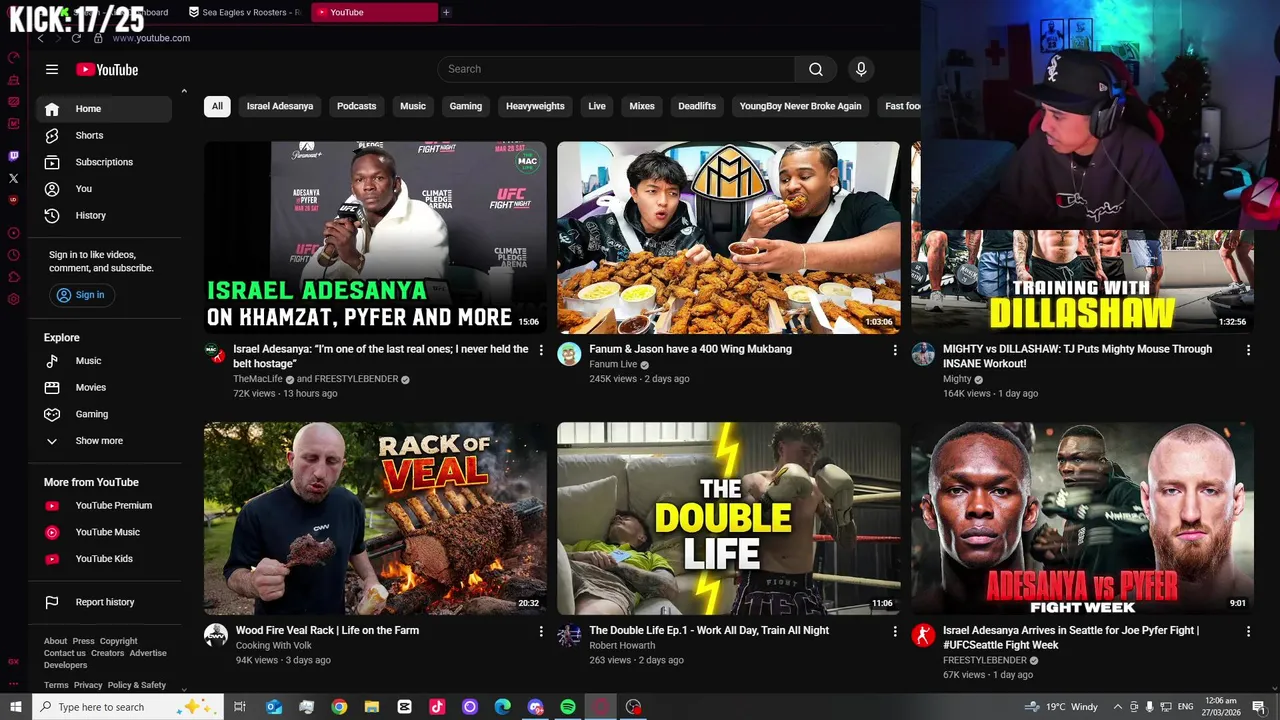Click the Robert Howarth channel avatar
This screenshot has height=720, width=1280.
coord(569,635)
